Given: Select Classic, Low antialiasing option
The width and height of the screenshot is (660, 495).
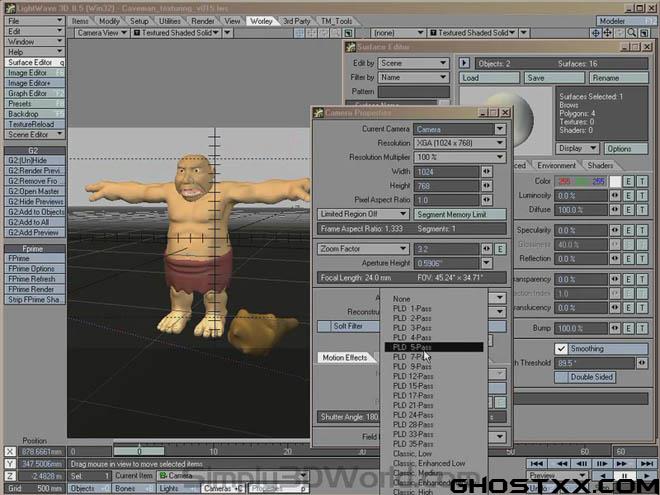Looking at the screenshot, I should tap(434, 454).
